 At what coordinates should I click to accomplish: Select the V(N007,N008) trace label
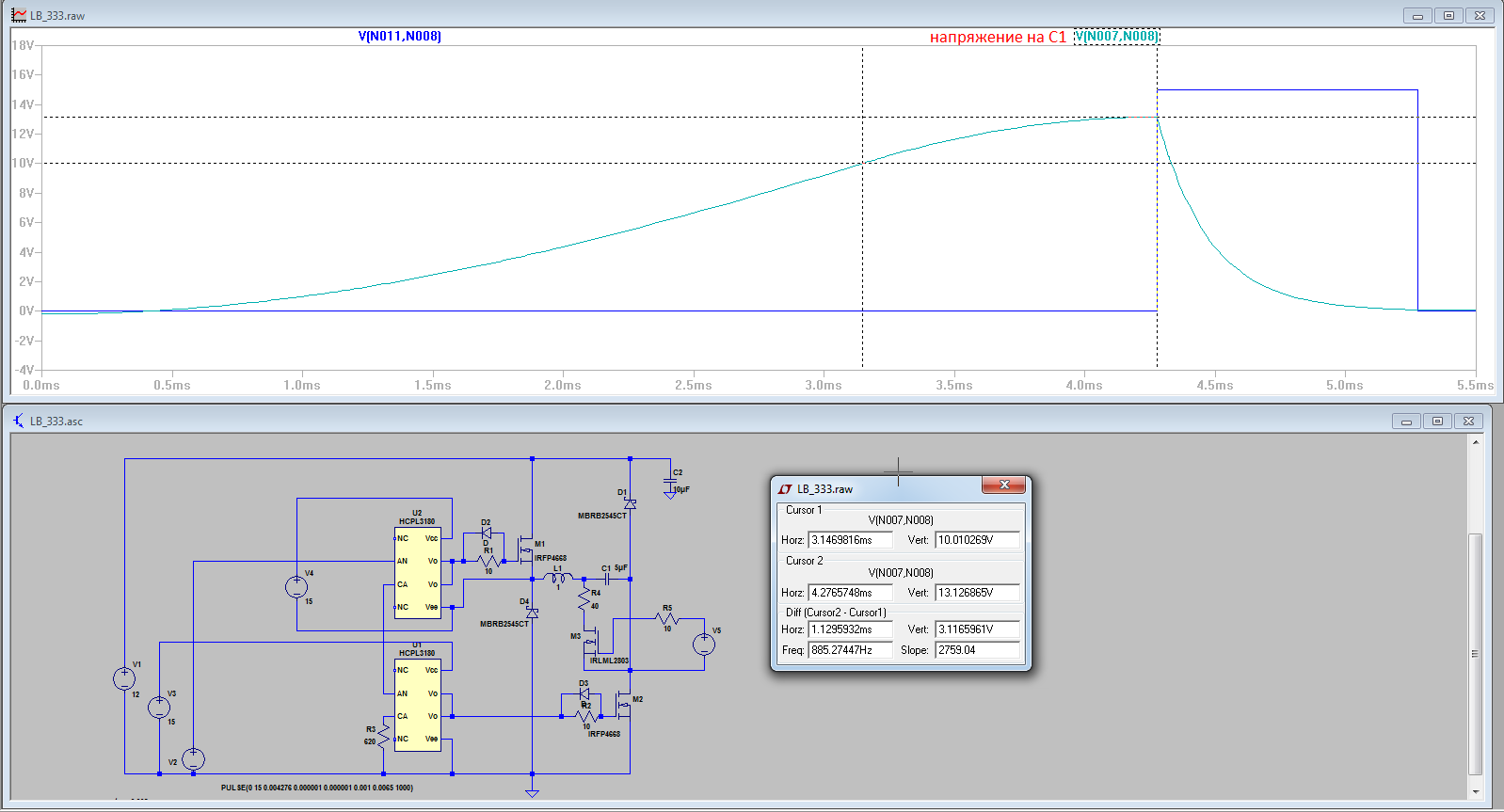point(1116,37)
